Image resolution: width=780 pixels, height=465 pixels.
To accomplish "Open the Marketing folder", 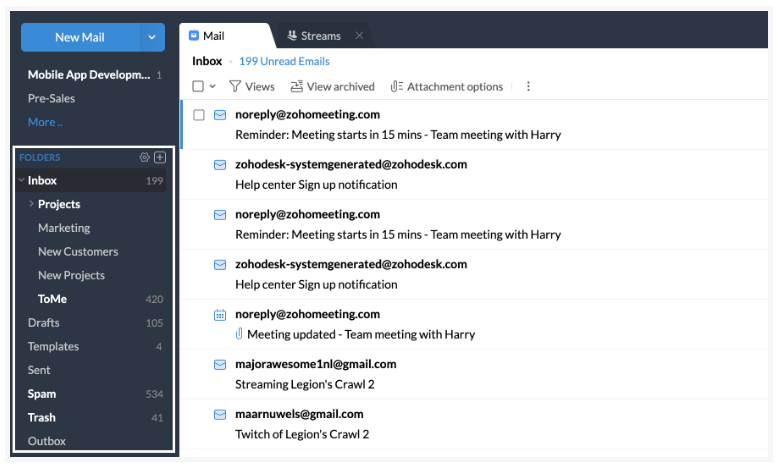I will [x=64, y=228].
